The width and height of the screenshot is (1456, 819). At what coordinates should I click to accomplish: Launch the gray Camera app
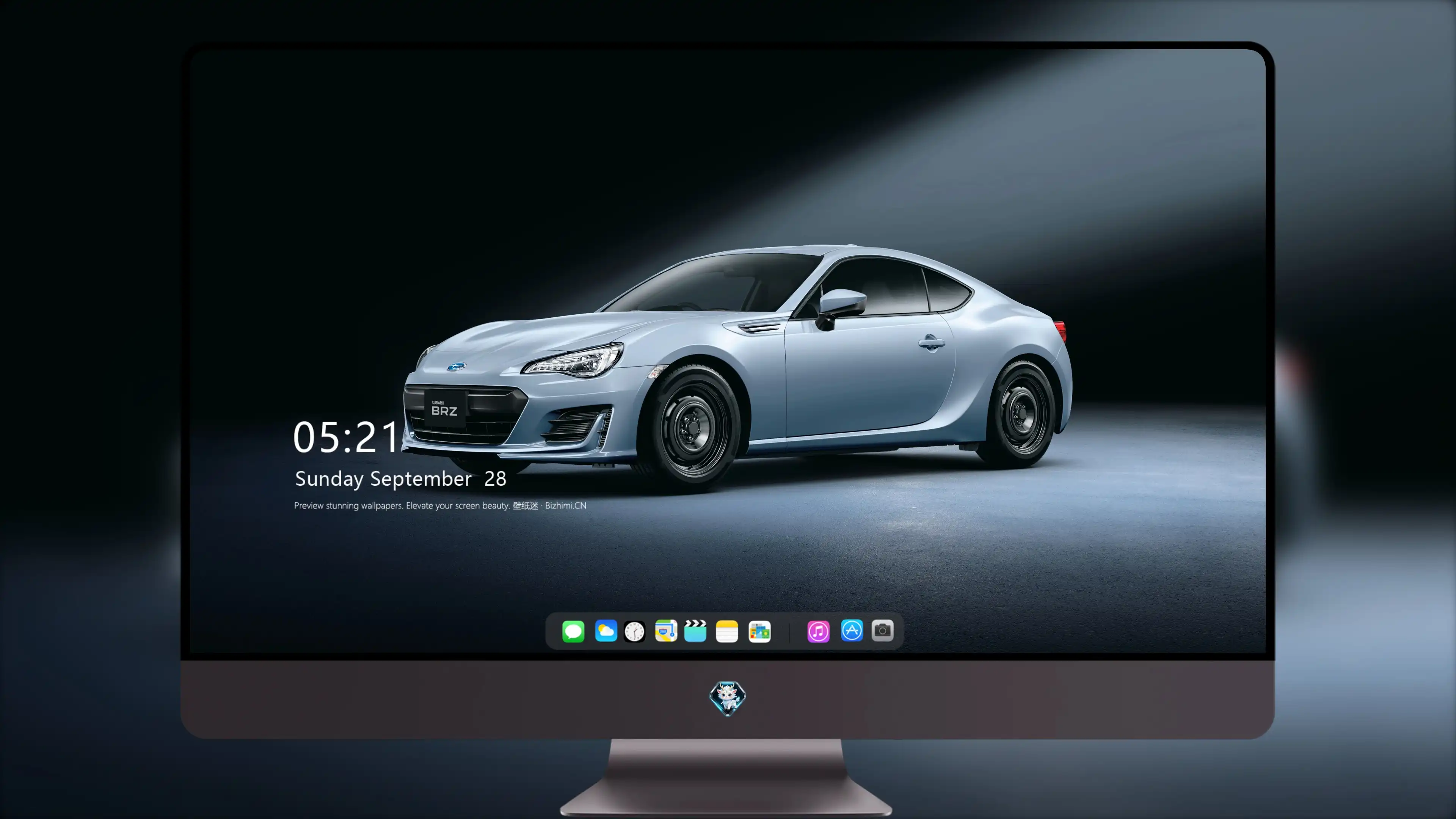(882, 630)
